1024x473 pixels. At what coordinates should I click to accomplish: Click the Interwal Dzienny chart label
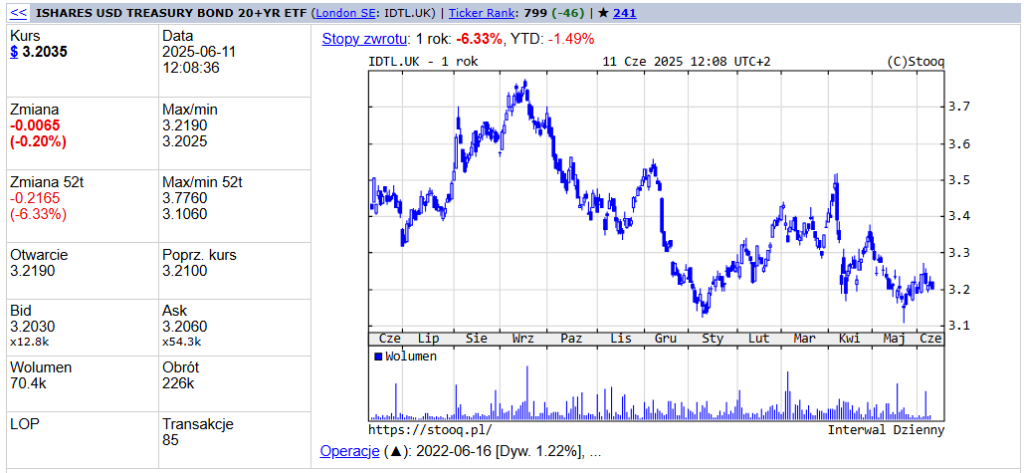pos(886,430)
